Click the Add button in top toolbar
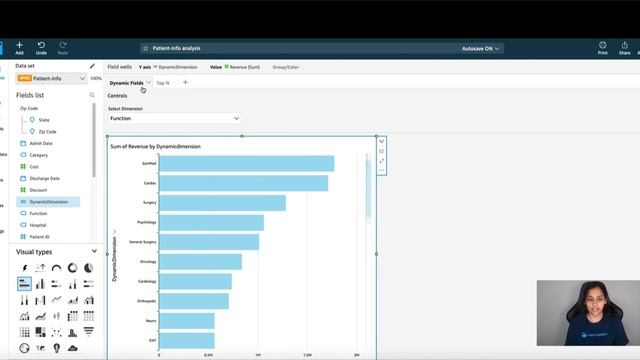This screenshot has width=640, height=360. [x=19, y=48]
